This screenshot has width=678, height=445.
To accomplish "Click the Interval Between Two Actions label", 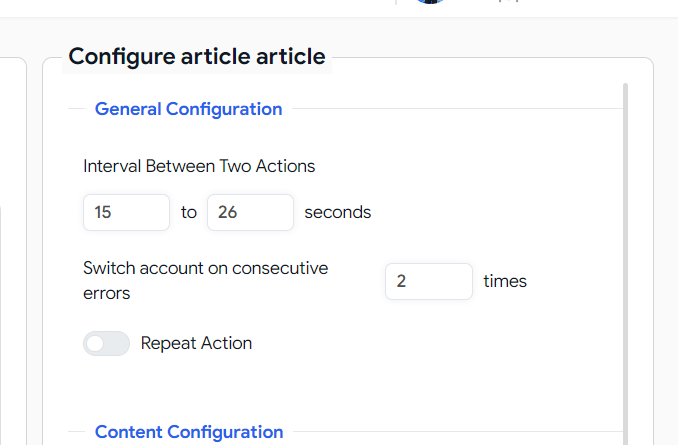I will 199,166.
